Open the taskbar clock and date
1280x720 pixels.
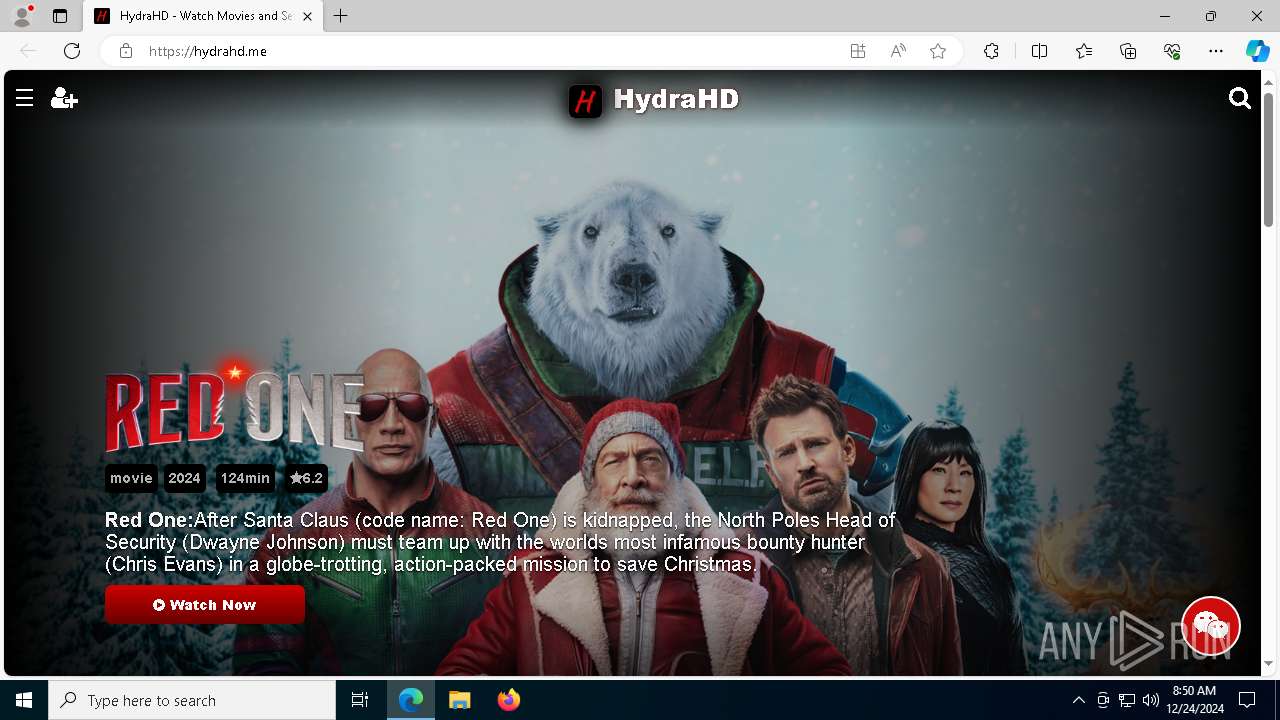tap(1194, 700)
